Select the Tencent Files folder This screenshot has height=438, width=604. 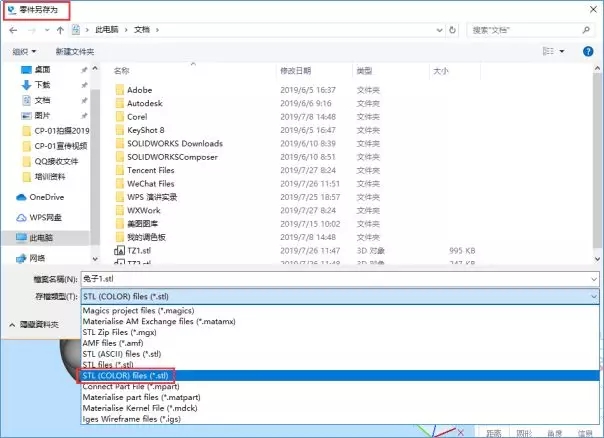point(151,170)
